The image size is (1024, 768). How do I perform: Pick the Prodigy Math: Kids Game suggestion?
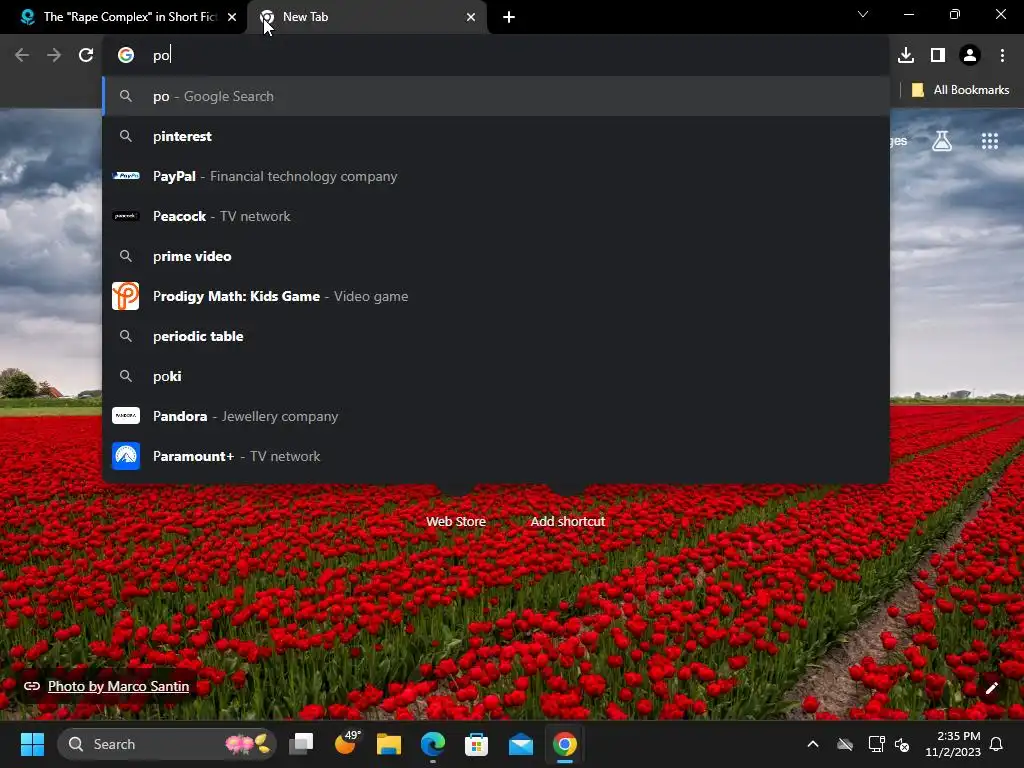pos(496,296)
